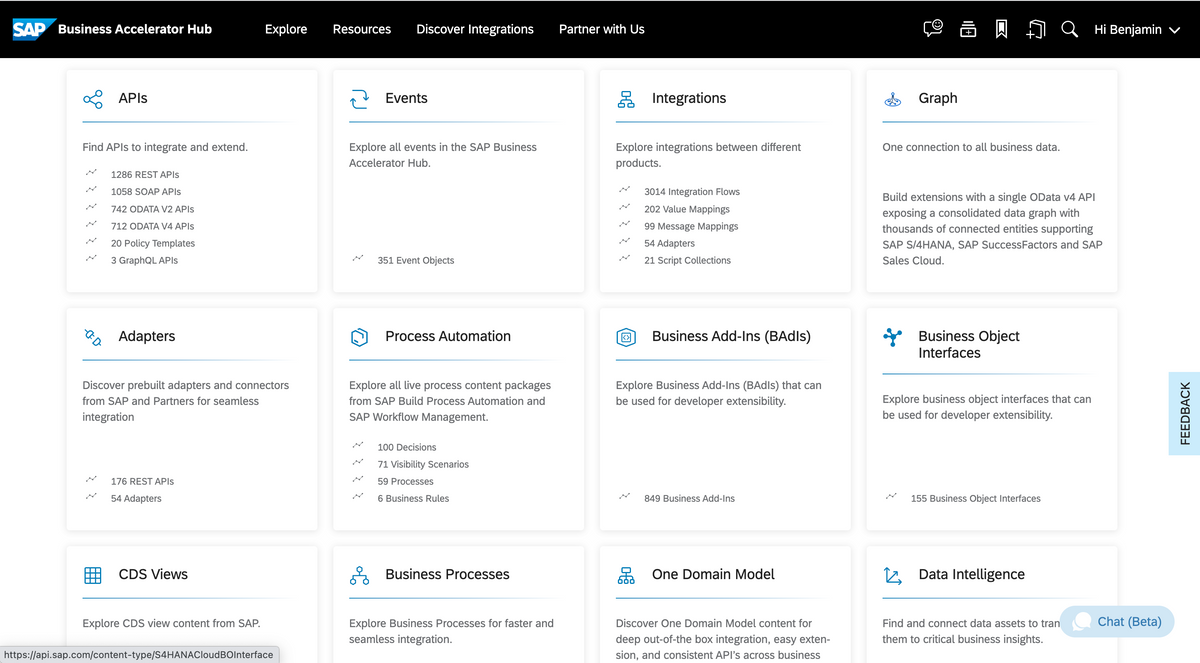1200x663 pixels.
Task: Click 54 Adapters under Integrations
Action: 669,243
